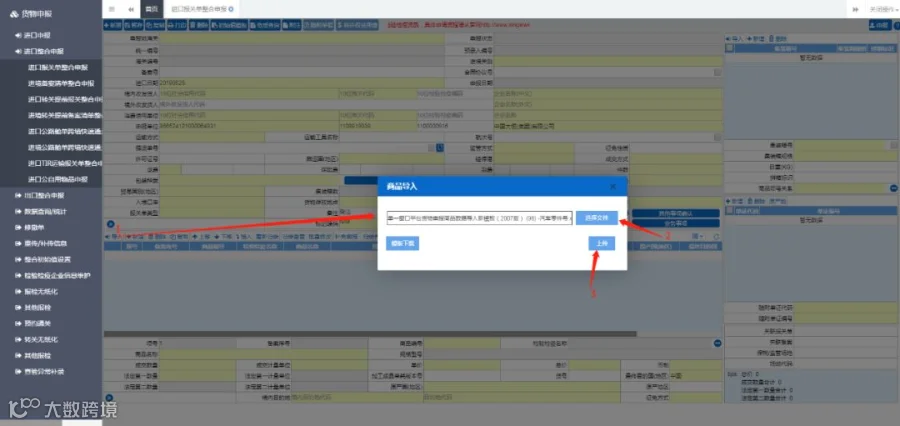This screenshot has height=426, width=900.
Task: Close the 商品导入 dialog with X
Action: [x=612, y=187]
